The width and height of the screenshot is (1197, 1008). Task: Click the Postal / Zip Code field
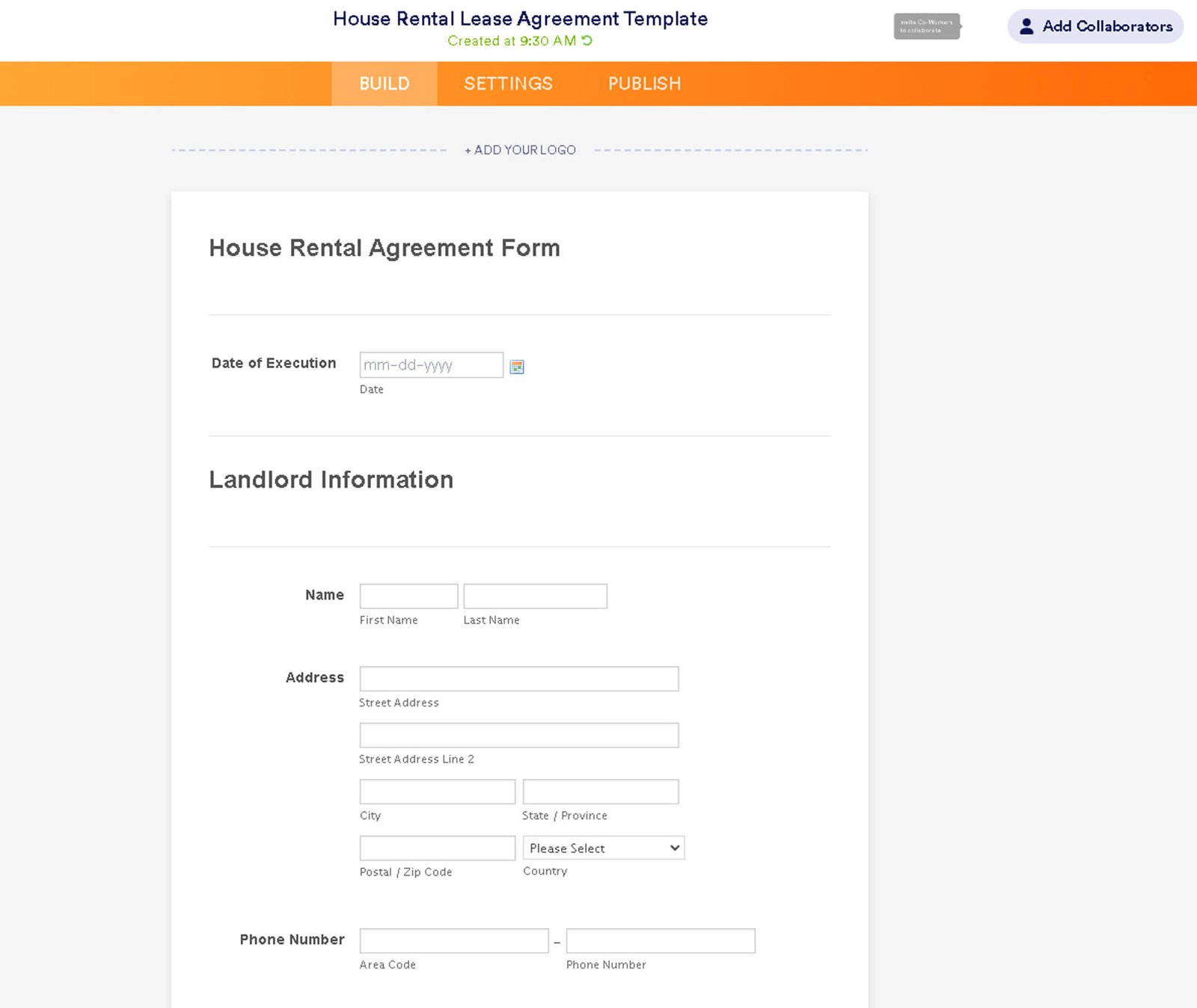point(438,848)
